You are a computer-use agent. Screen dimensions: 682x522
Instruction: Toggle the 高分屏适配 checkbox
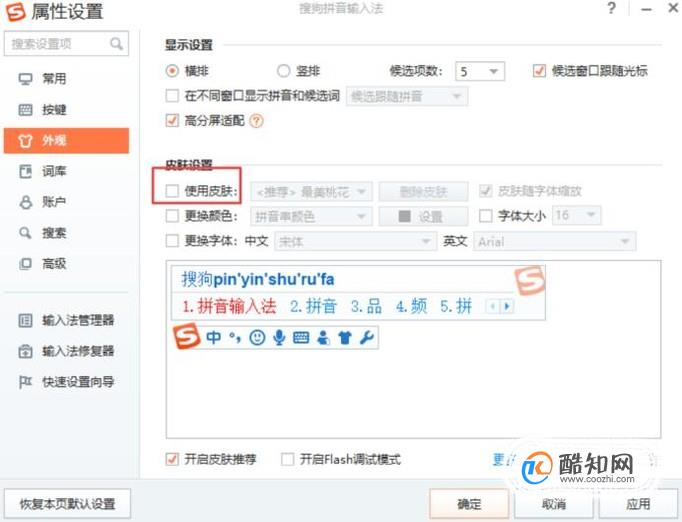coord(172,120)
